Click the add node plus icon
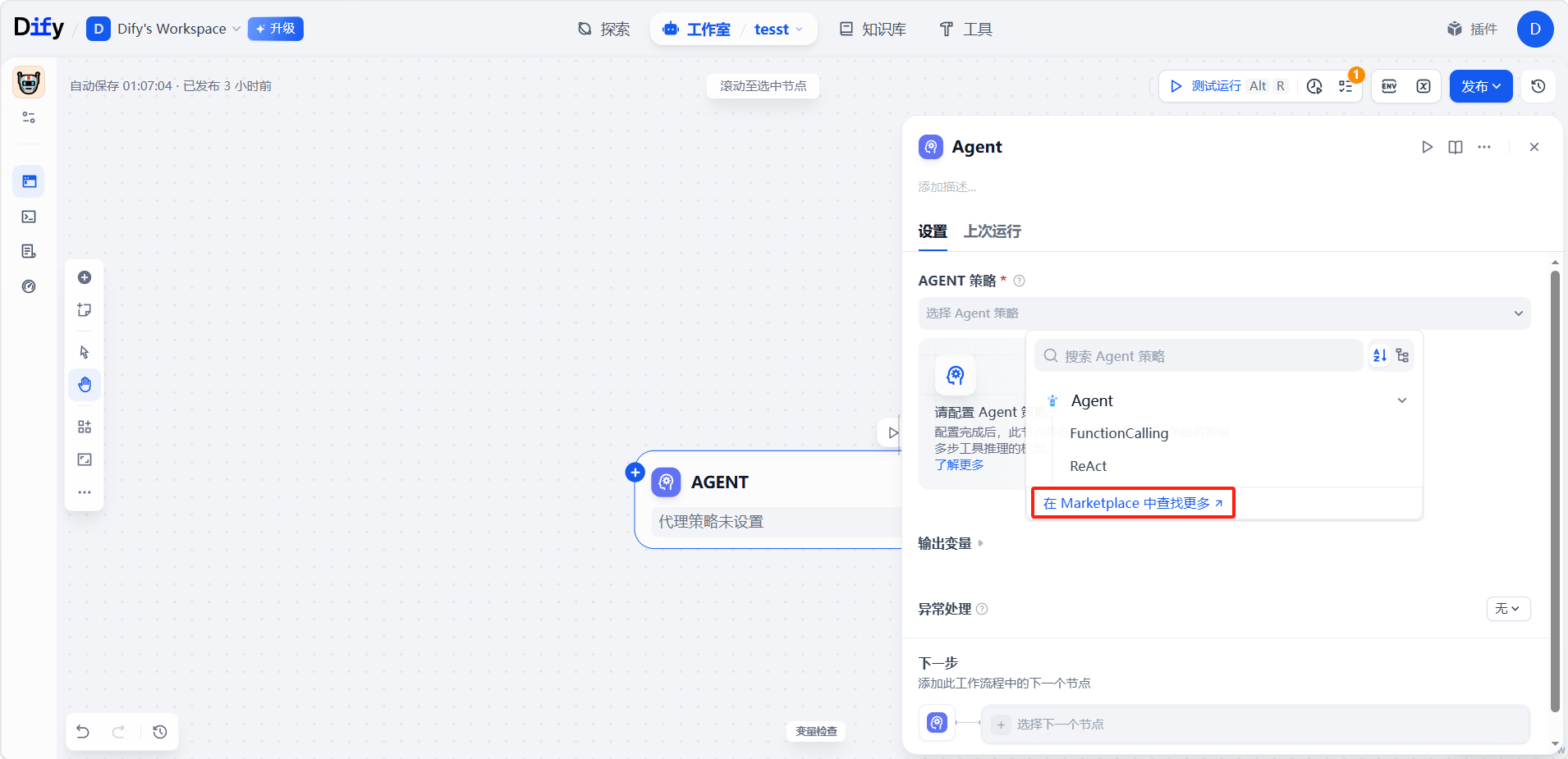 point(85,277)
